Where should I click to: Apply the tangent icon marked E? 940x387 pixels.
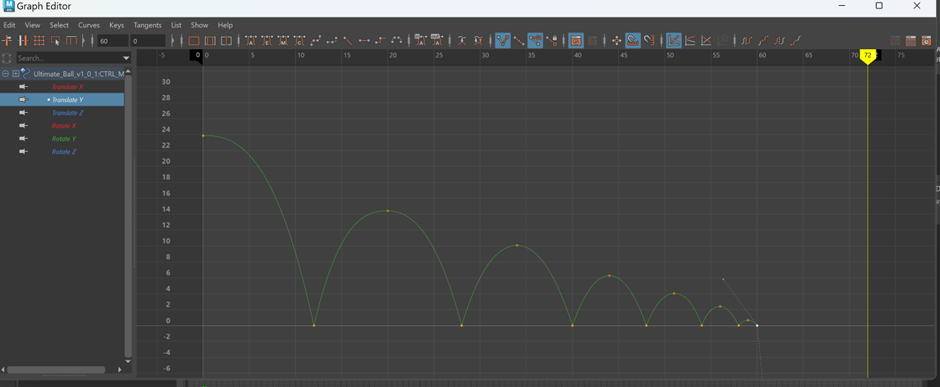pyautogui.click(x=267, y=41)
